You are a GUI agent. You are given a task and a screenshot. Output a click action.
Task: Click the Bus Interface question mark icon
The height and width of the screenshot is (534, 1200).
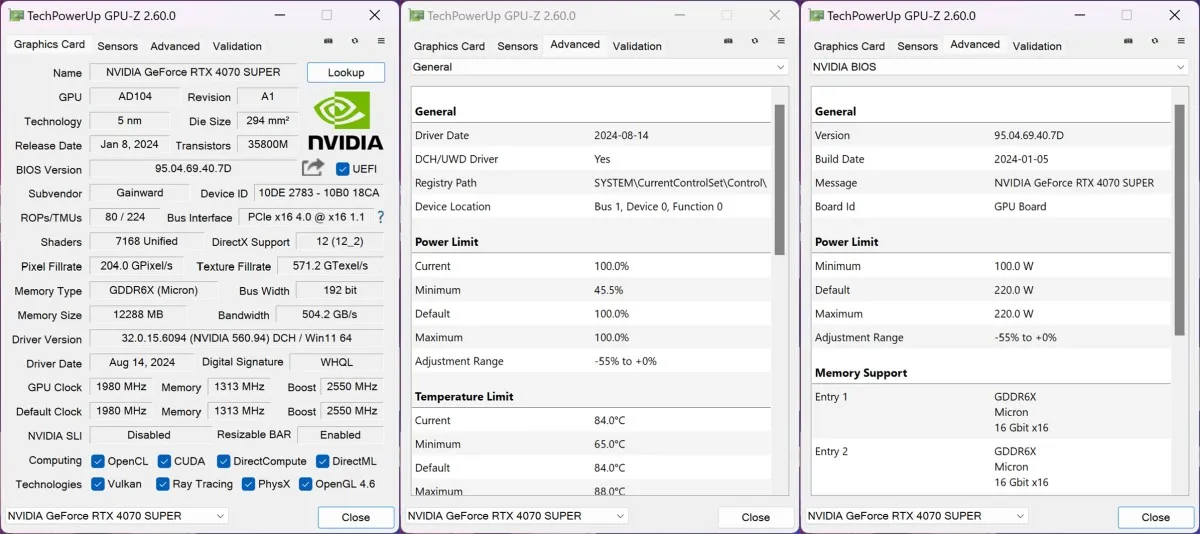(x=380, y=217)
